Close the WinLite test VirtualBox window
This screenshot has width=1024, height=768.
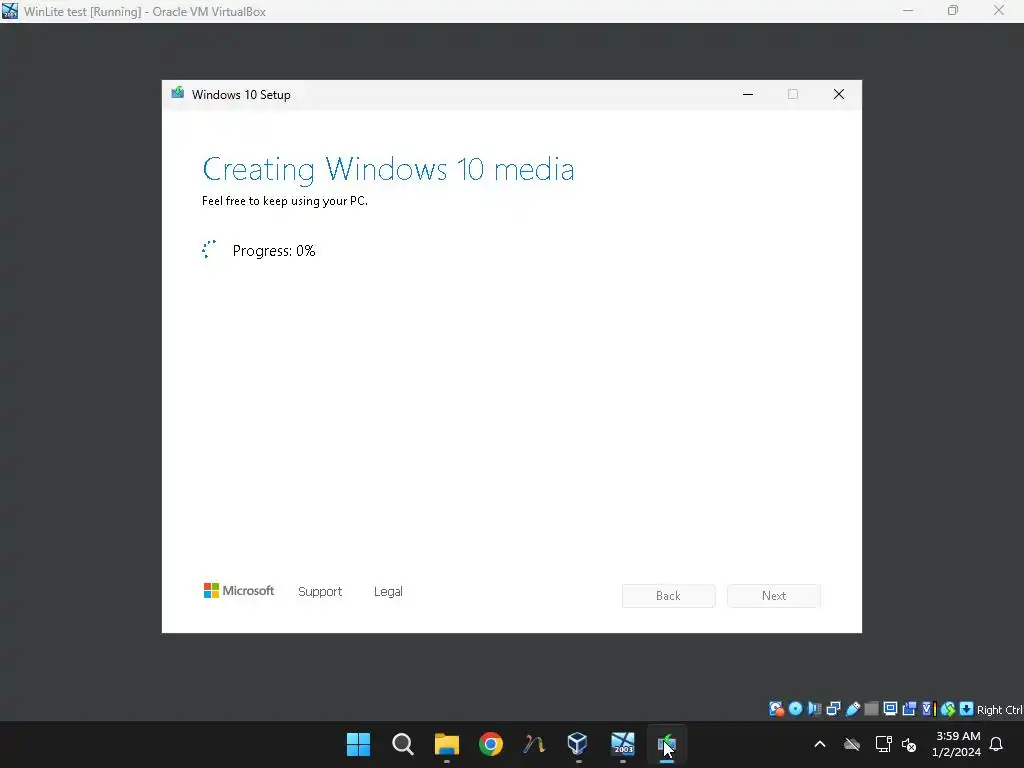tap(999, 11)
